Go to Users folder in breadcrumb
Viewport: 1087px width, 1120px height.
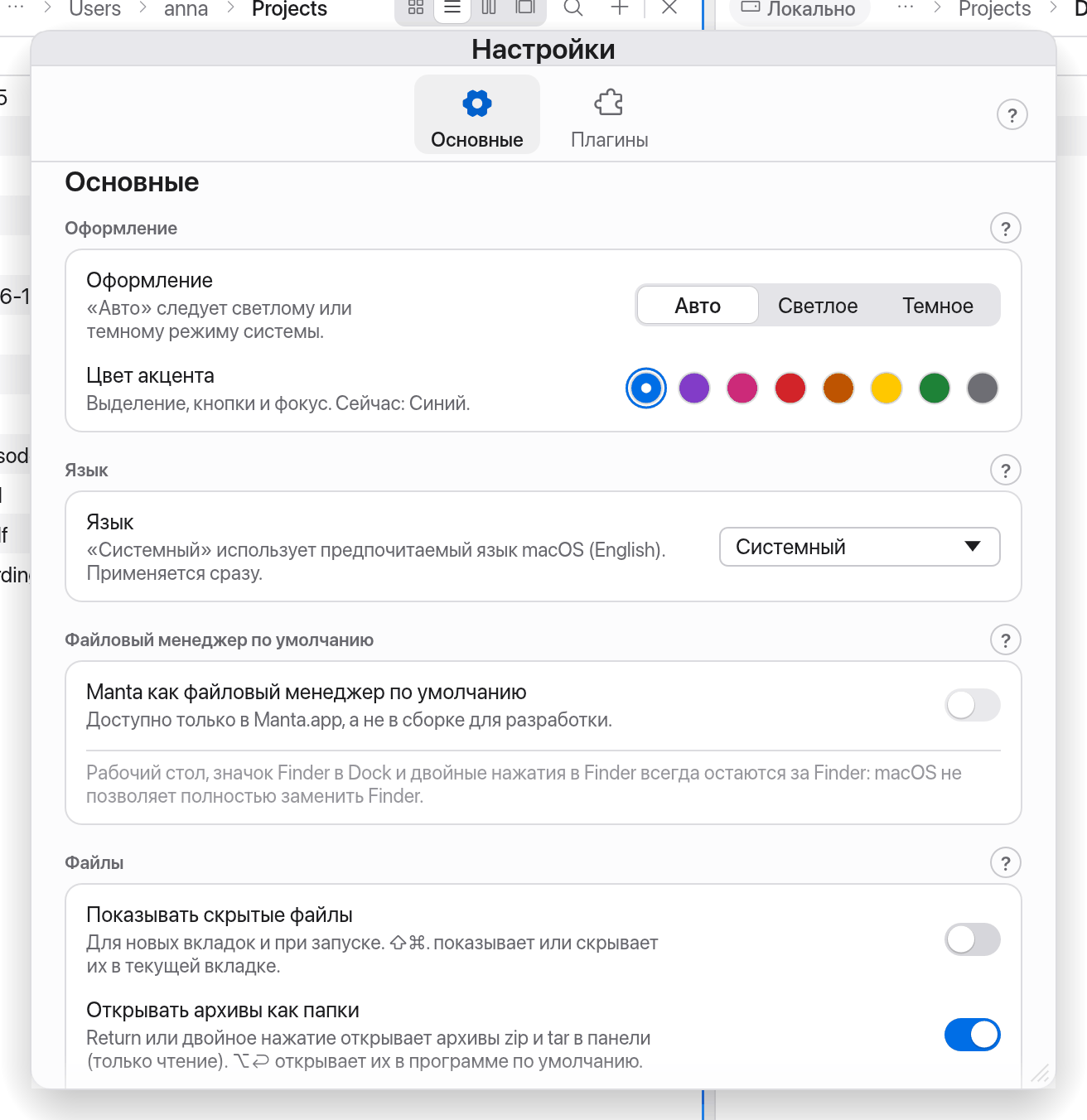[x=95, y=9]
